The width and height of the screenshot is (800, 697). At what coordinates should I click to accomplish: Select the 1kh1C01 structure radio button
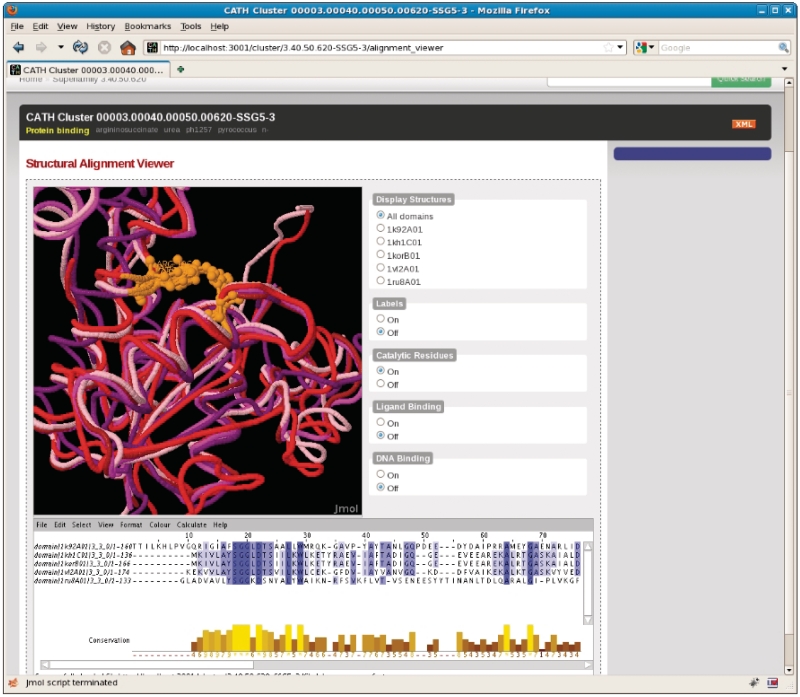click(381, 241)
